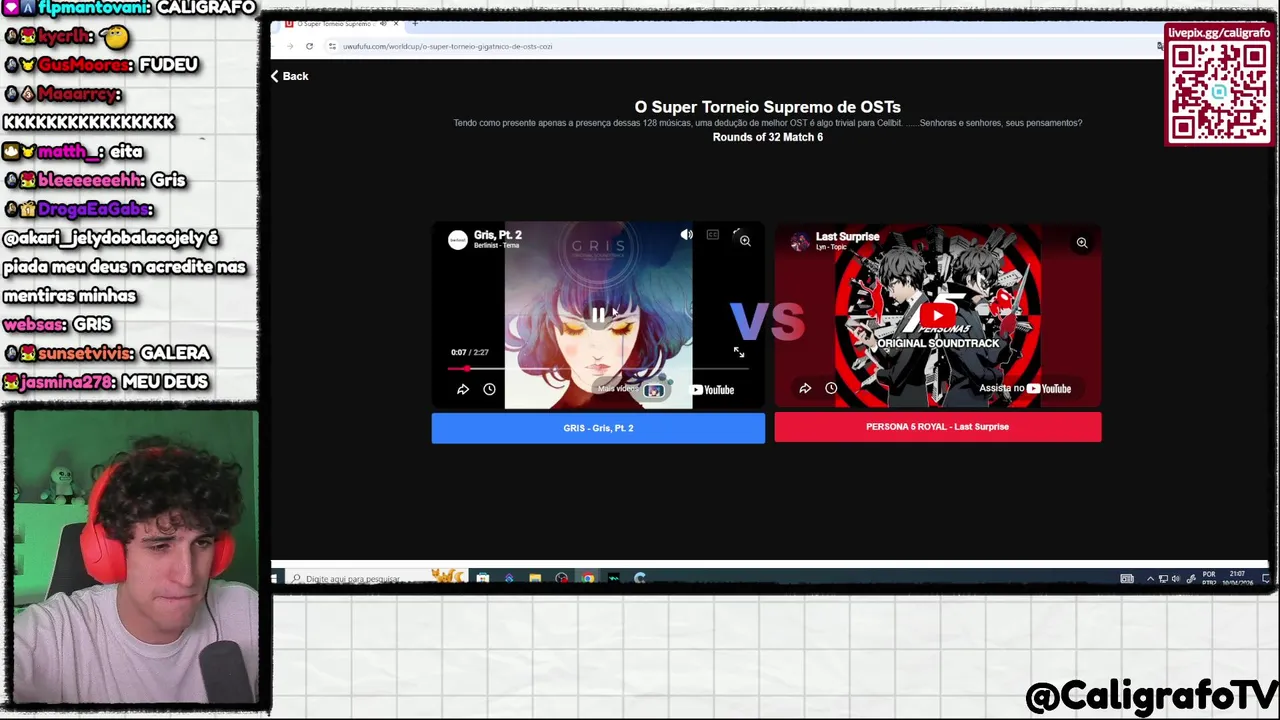Viewport: 1280px width, 720px height.
Task: Zoom the Gris video with magnifier icon
Action: [x=745, y=241]
